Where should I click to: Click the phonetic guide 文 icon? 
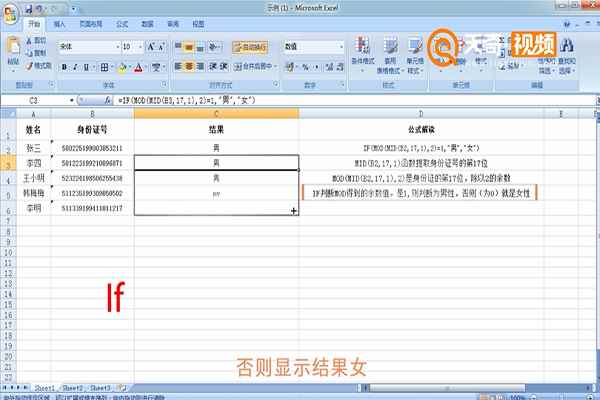click(156, 67)
